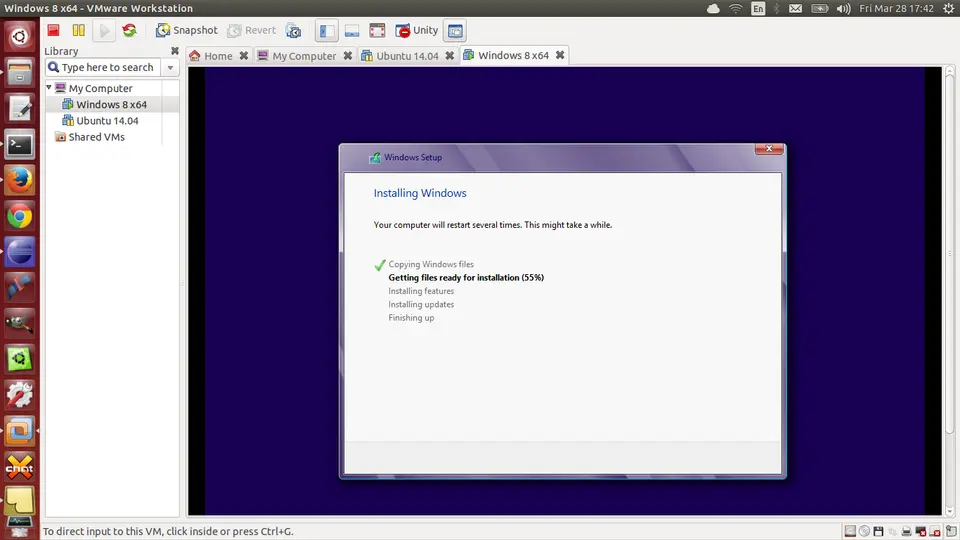Close the Windows Setup dialog

pyautogui.click(x=769, y=149)
